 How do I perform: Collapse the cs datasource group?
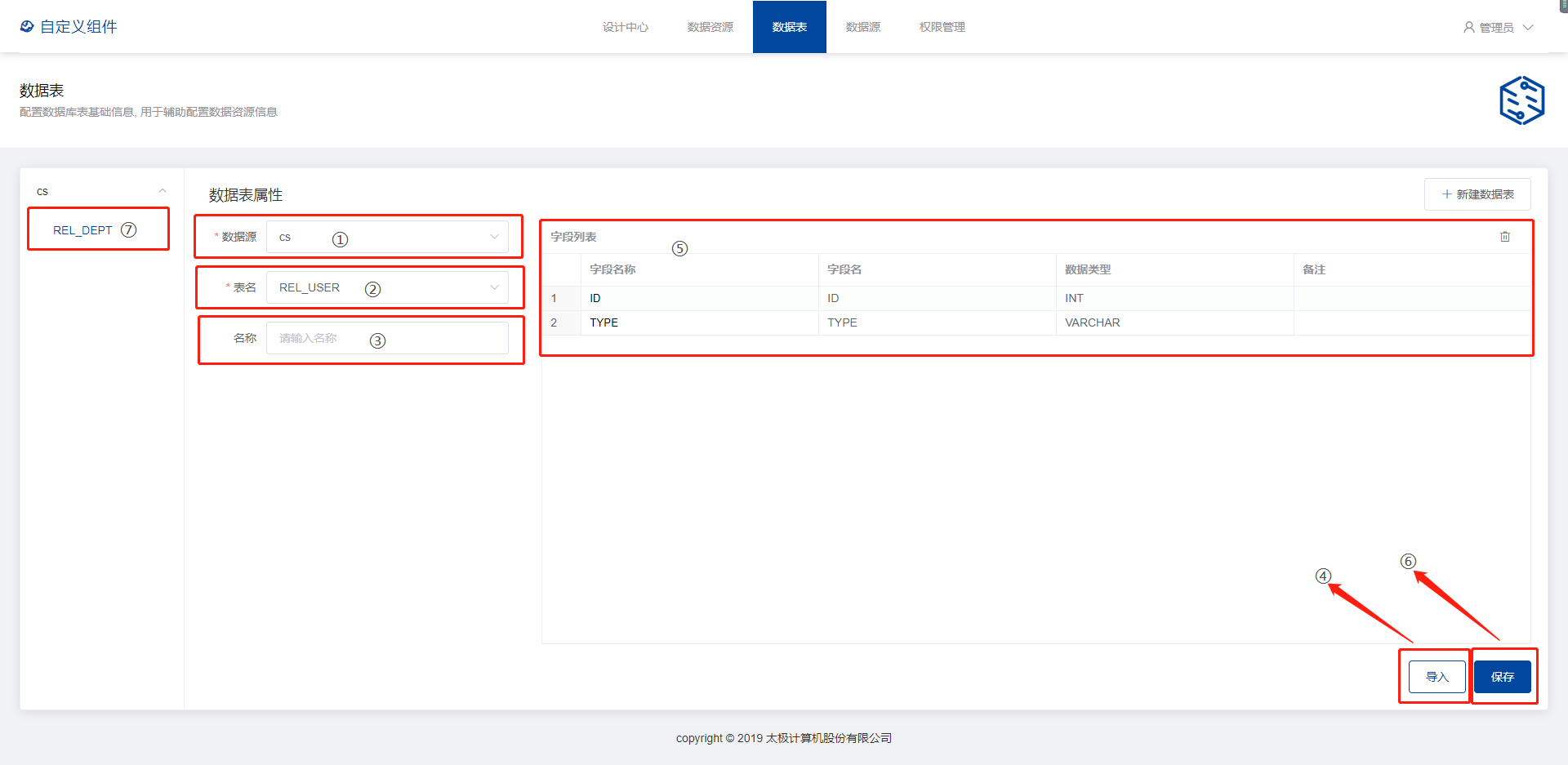click(x=163, y=191)
